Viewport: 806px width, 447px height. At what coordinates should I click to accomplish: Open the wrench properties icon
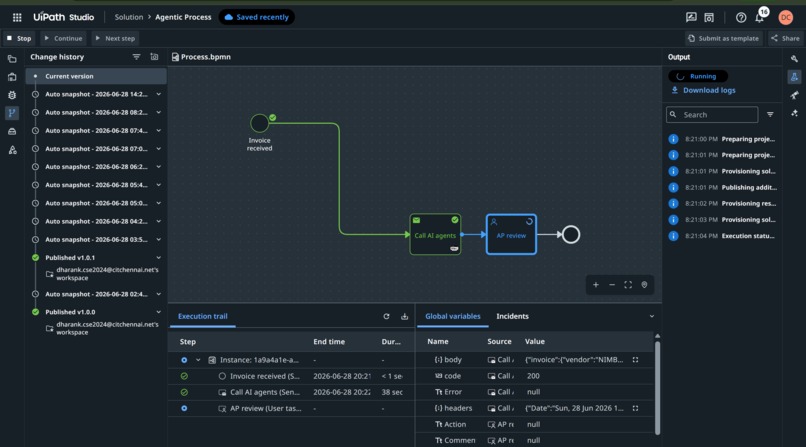pos(794,59)
